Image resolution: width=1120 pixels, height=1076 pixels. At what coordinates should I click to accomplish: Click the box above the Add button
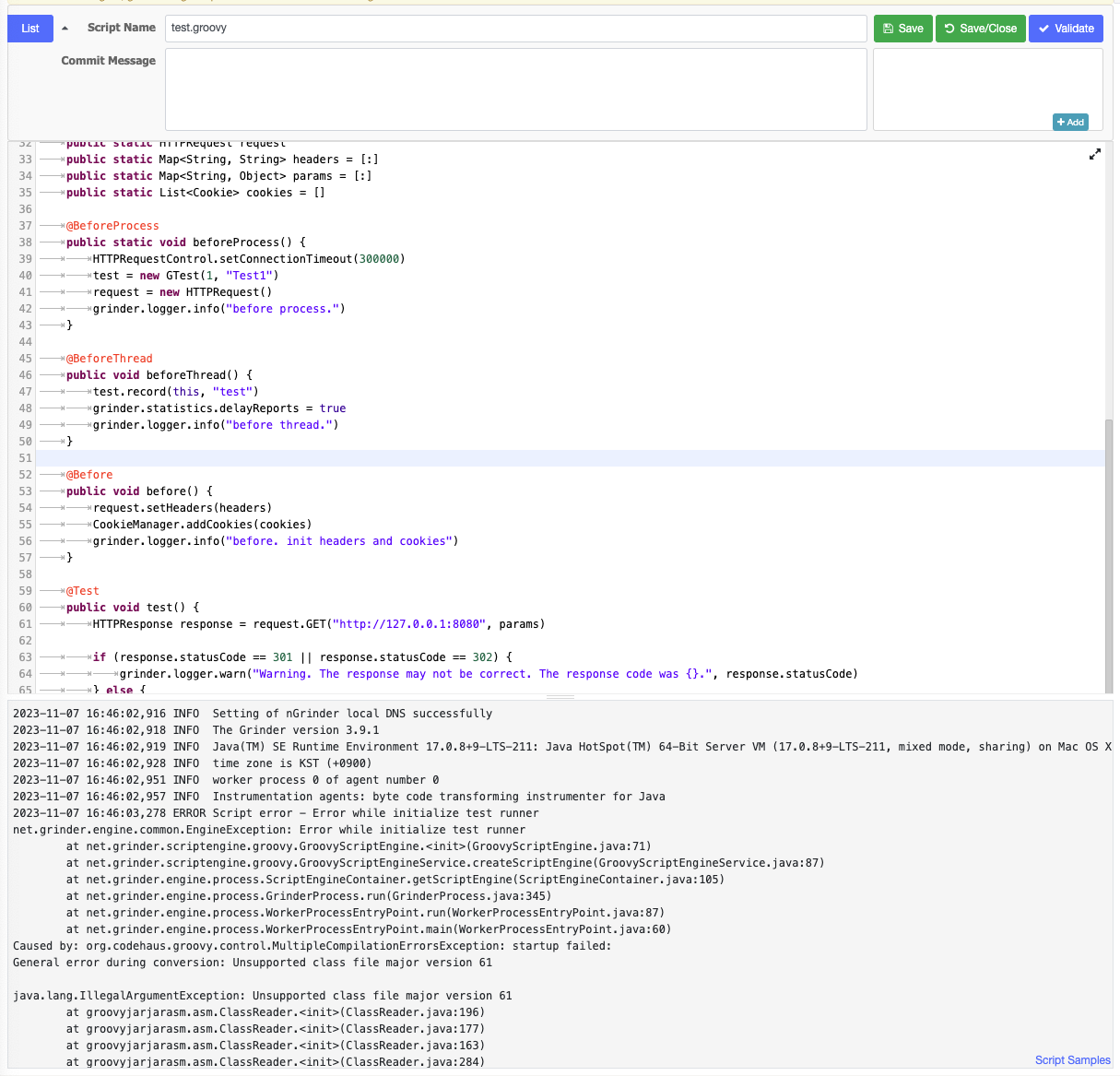pyautogui.click(x=987, y=89)
